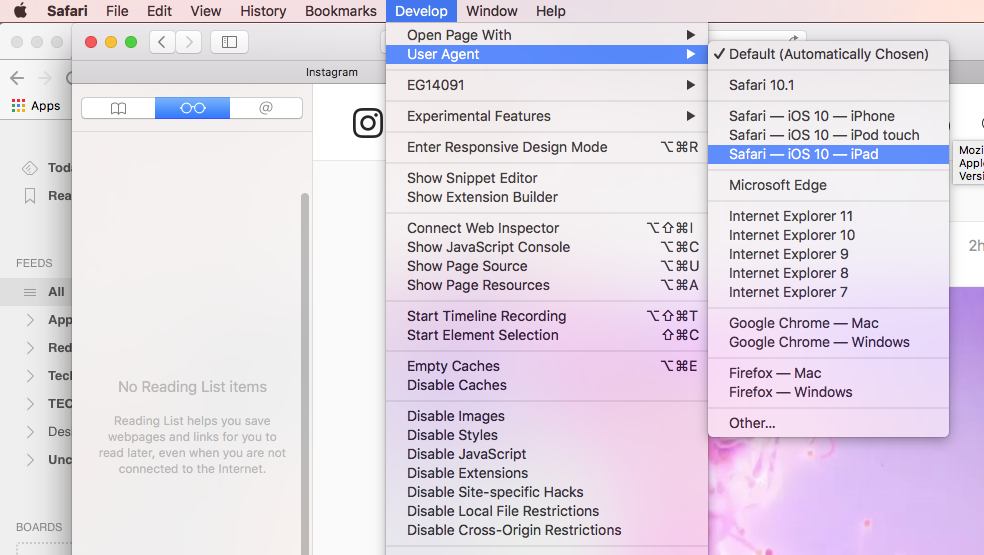Toggle Disable Styles option
Viewport: 984px width, 555px height.
click(547, 435)
